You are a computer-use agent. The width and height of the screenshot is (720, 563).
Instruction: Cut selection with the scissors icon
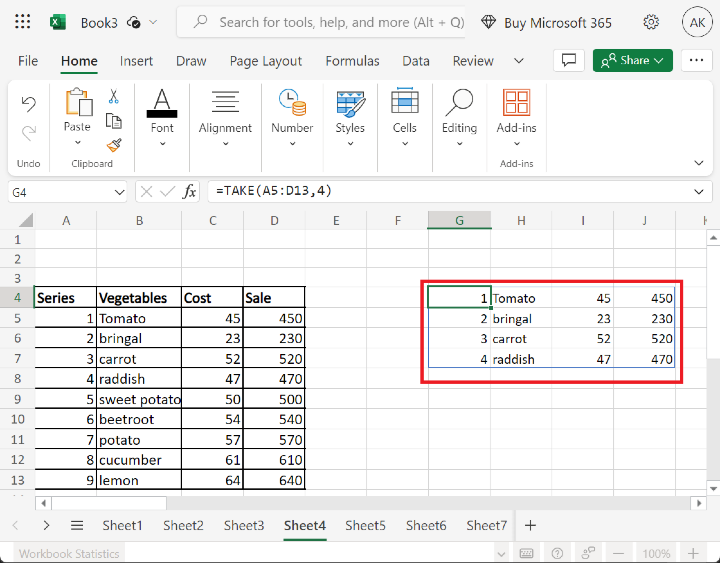point(113,96)
